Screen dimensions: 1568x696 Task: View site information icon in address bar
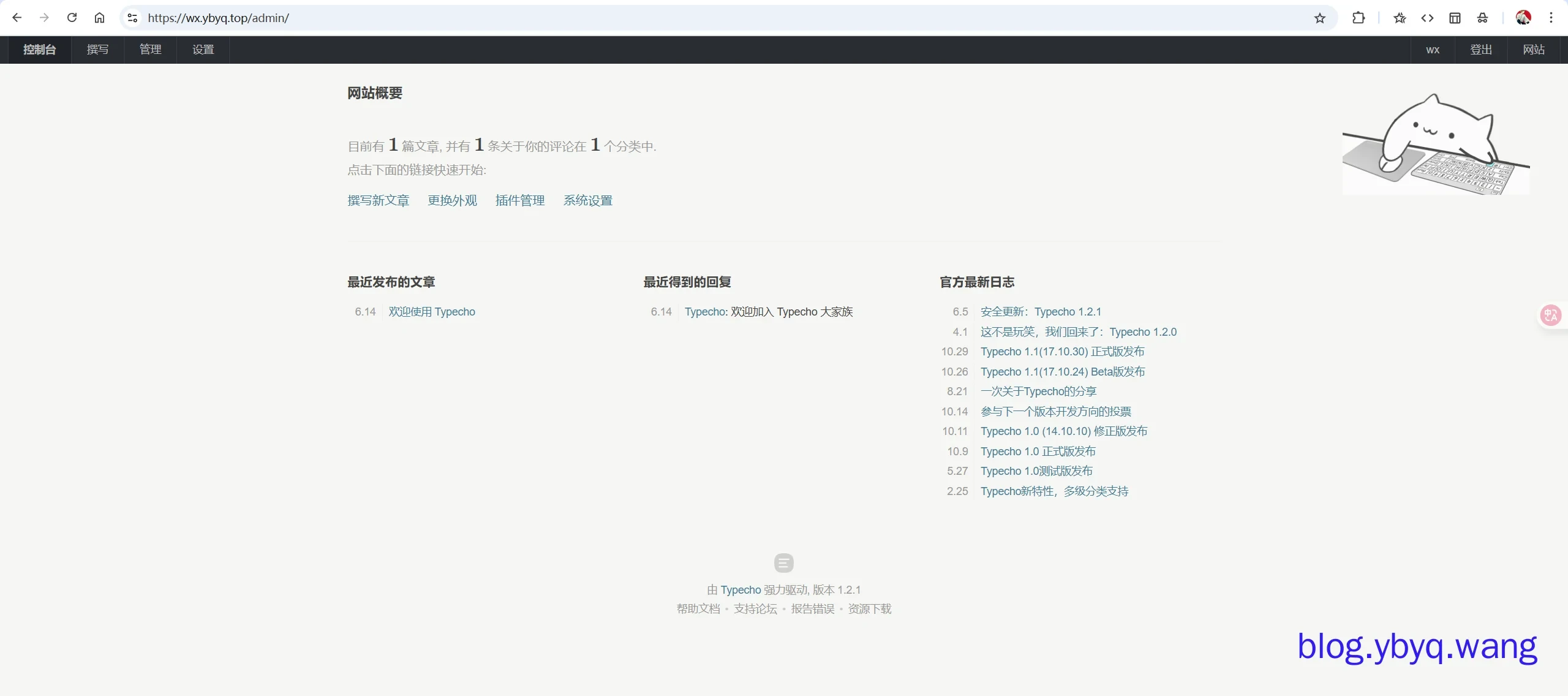pyautogui.click(x=132, y=18)
